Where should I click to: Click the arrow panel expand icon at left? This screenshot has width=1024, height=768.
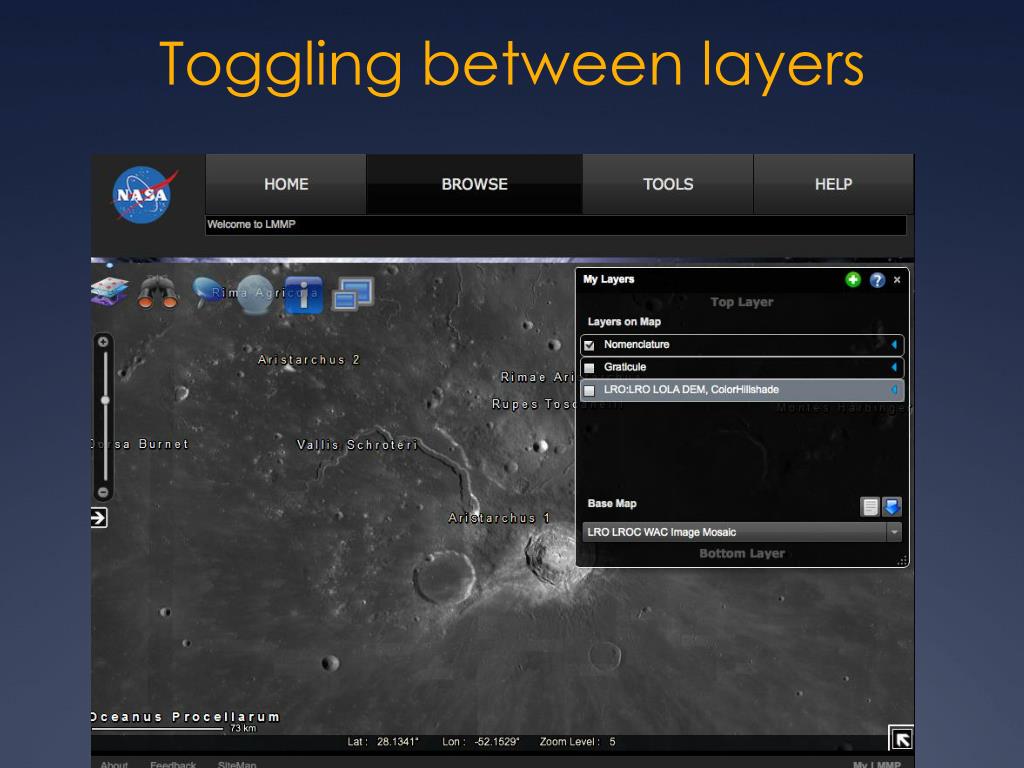(x=99, y=518)
